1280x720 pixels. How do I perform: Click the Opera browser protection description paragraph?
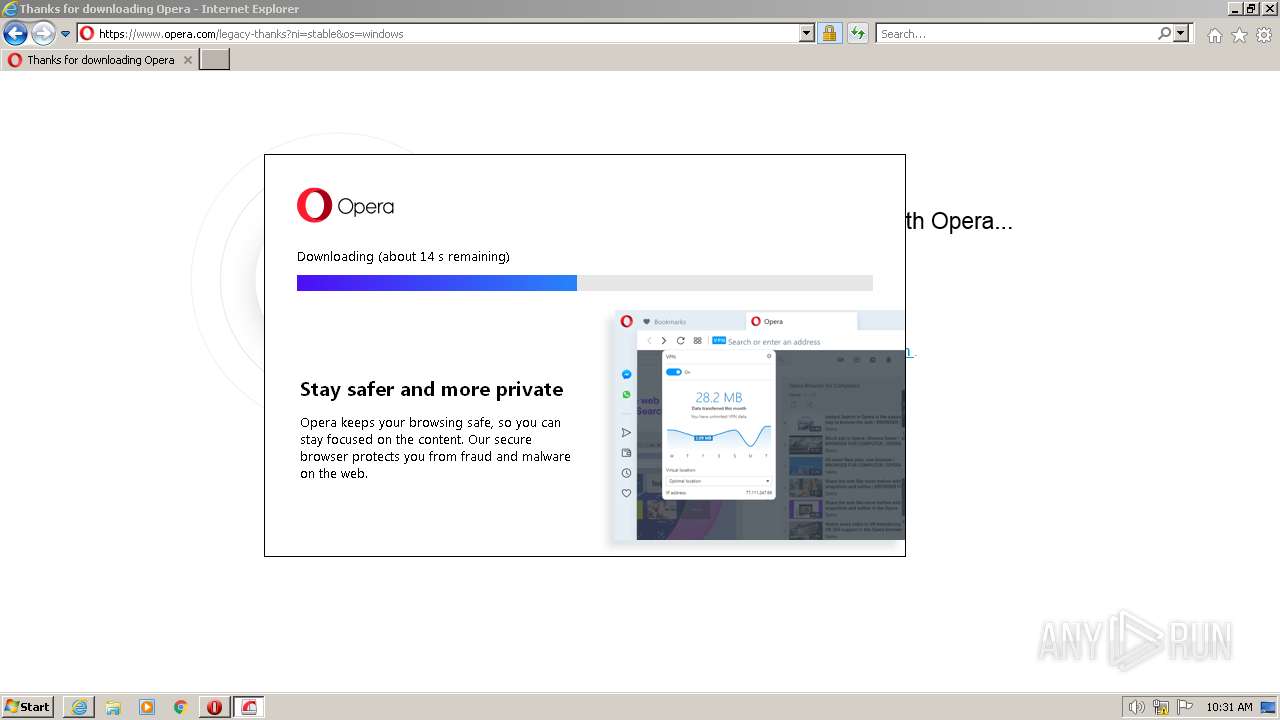435,448
